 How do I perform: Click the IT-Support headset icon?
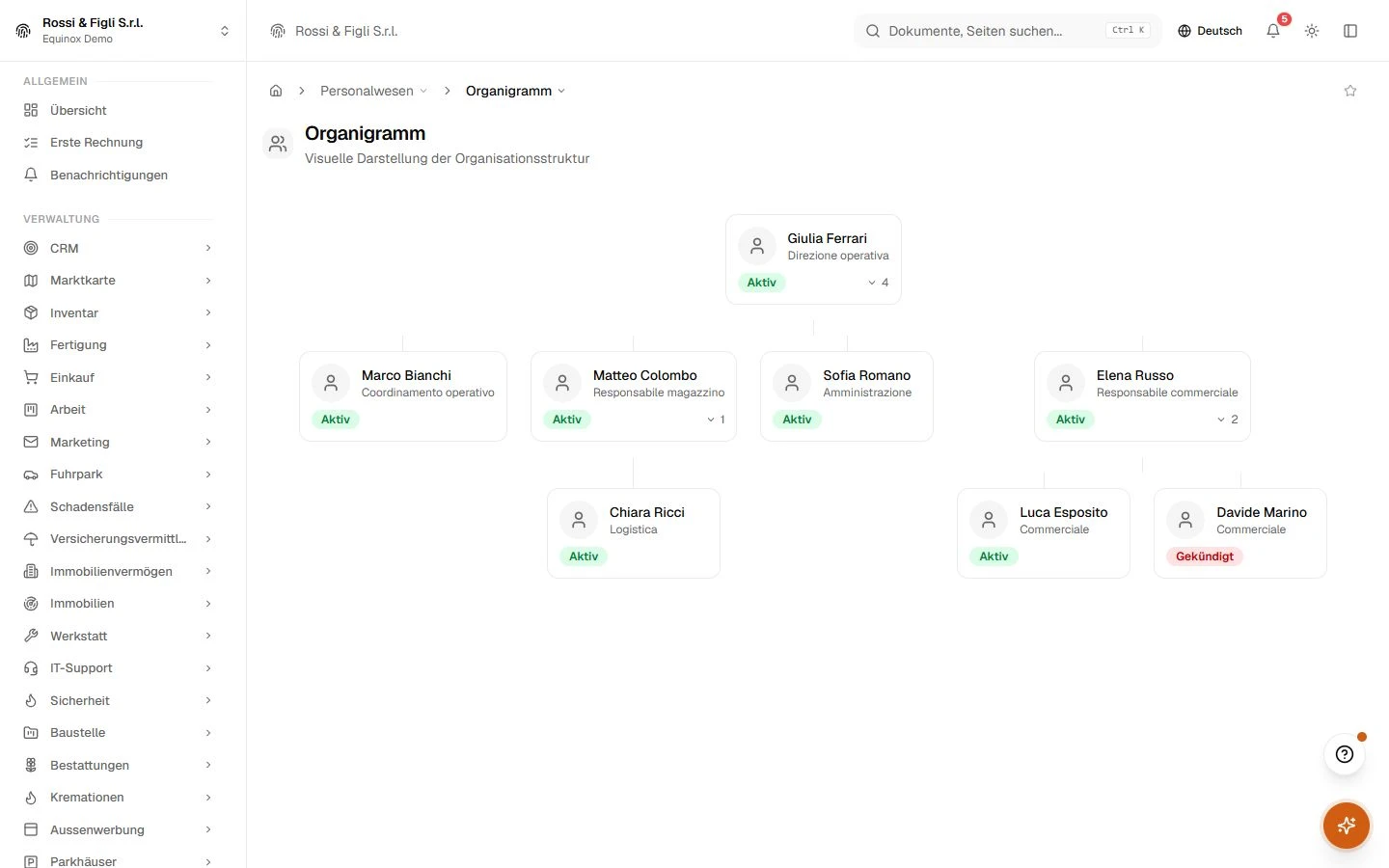coord(31,668)
